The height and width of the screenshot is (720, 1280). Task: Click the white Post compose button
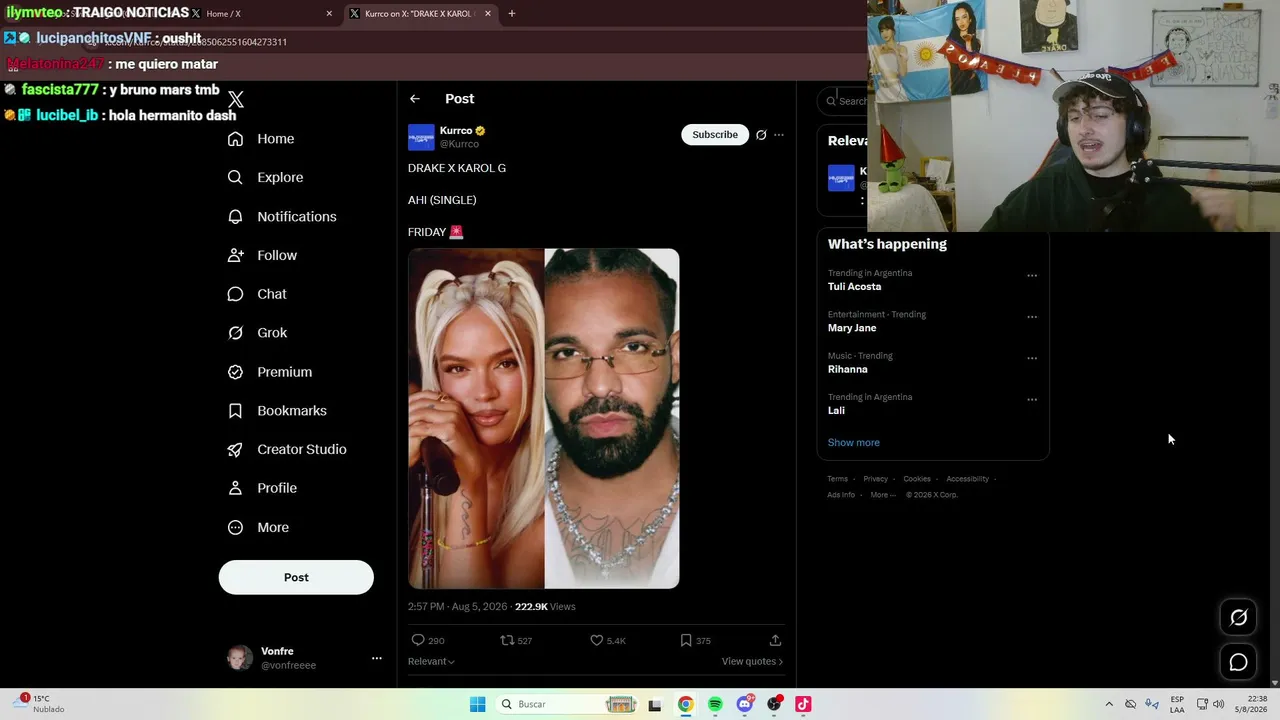pos(296,577)
